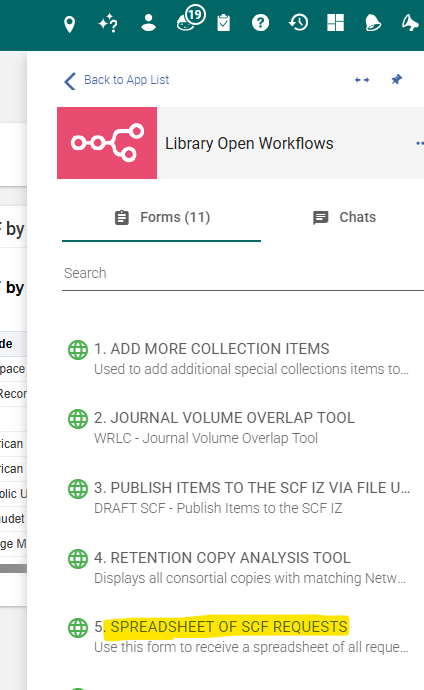The width and height of the screenshot is (424, 690).
Task: Open form 1. ADD MORE COLLECTION ITEMS
Action: click(x=212, y=349)
